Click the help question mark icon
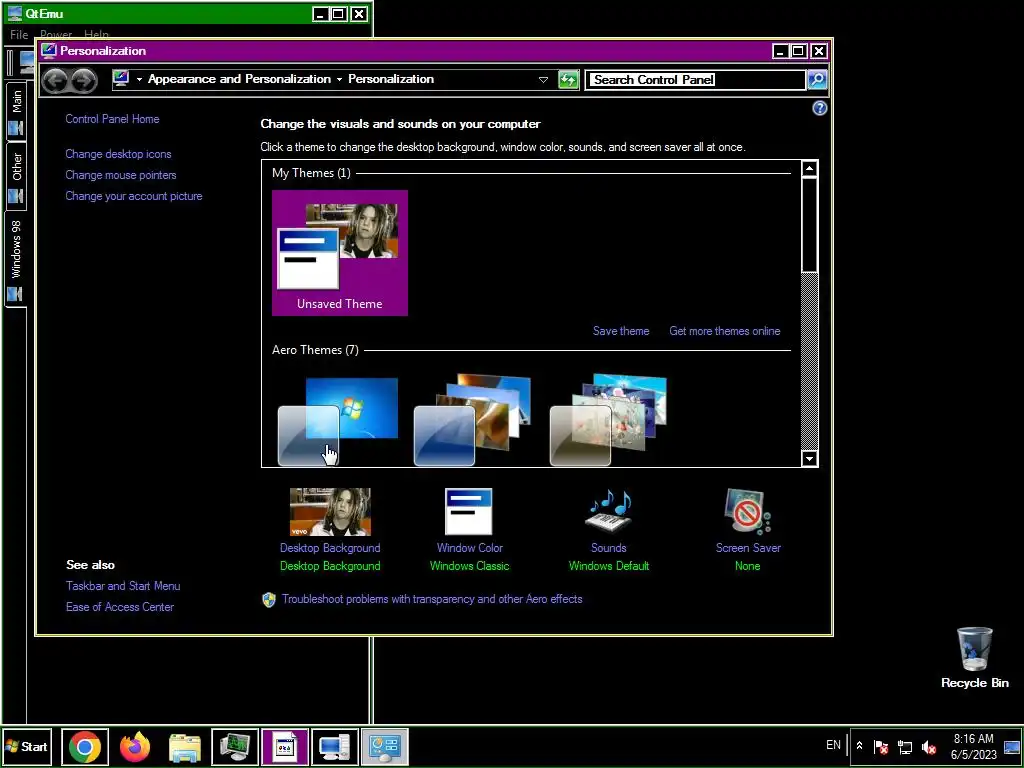Image resolution: width=1024 pixels, height=768 pixels. (x=820, y=108)
